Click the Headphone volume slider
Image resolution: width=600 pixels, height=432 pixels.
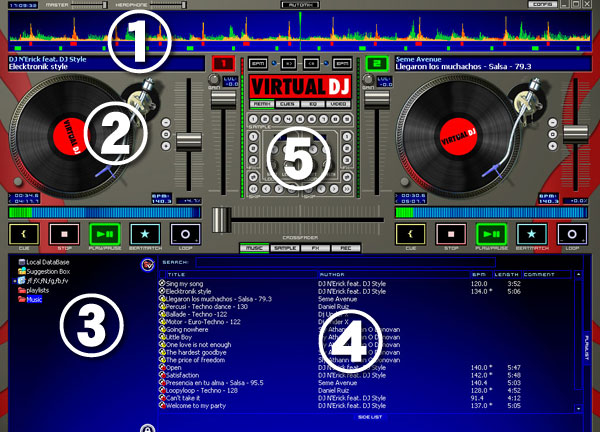[168, 5]
